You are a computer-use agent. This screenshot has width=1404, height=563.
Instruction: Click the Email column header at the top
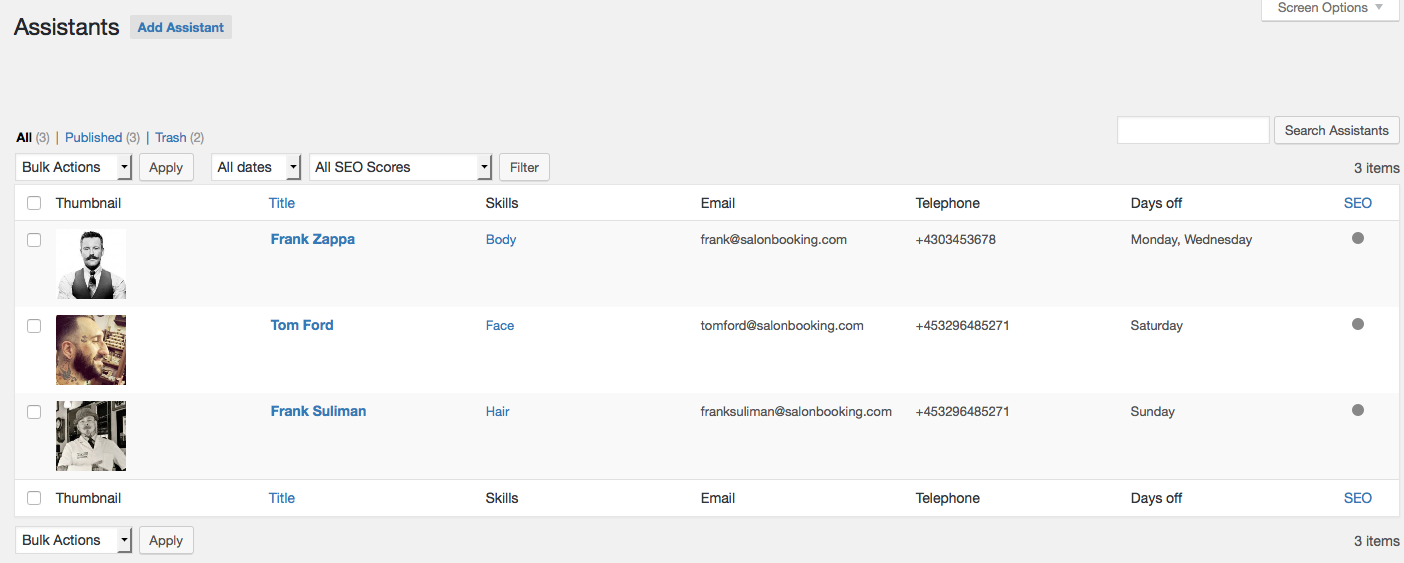coord(718,203)
